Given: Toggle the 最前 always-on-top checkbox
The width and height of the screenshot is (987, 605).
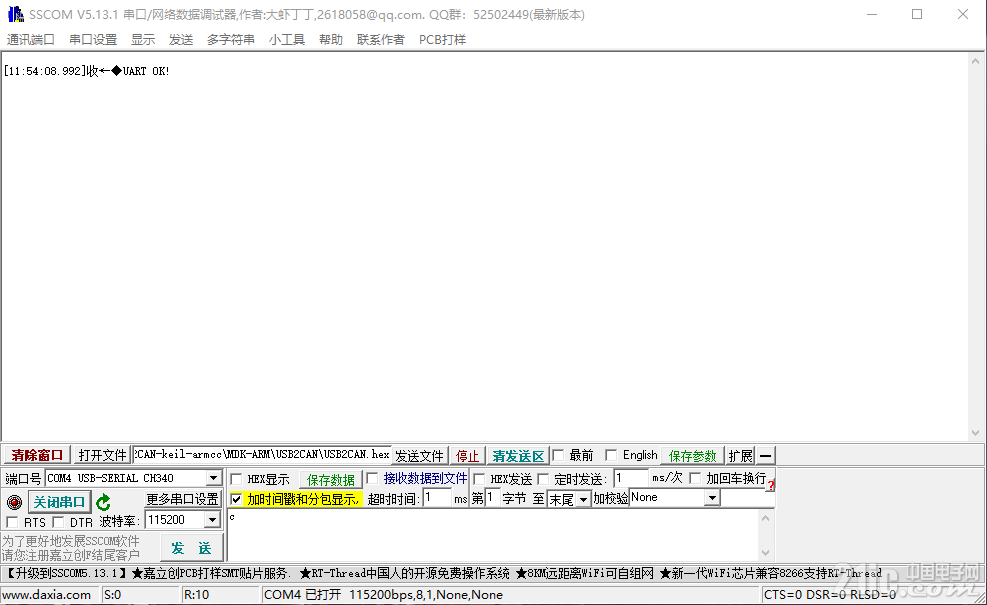Looking at the screenshot, I should pos(558,455).
